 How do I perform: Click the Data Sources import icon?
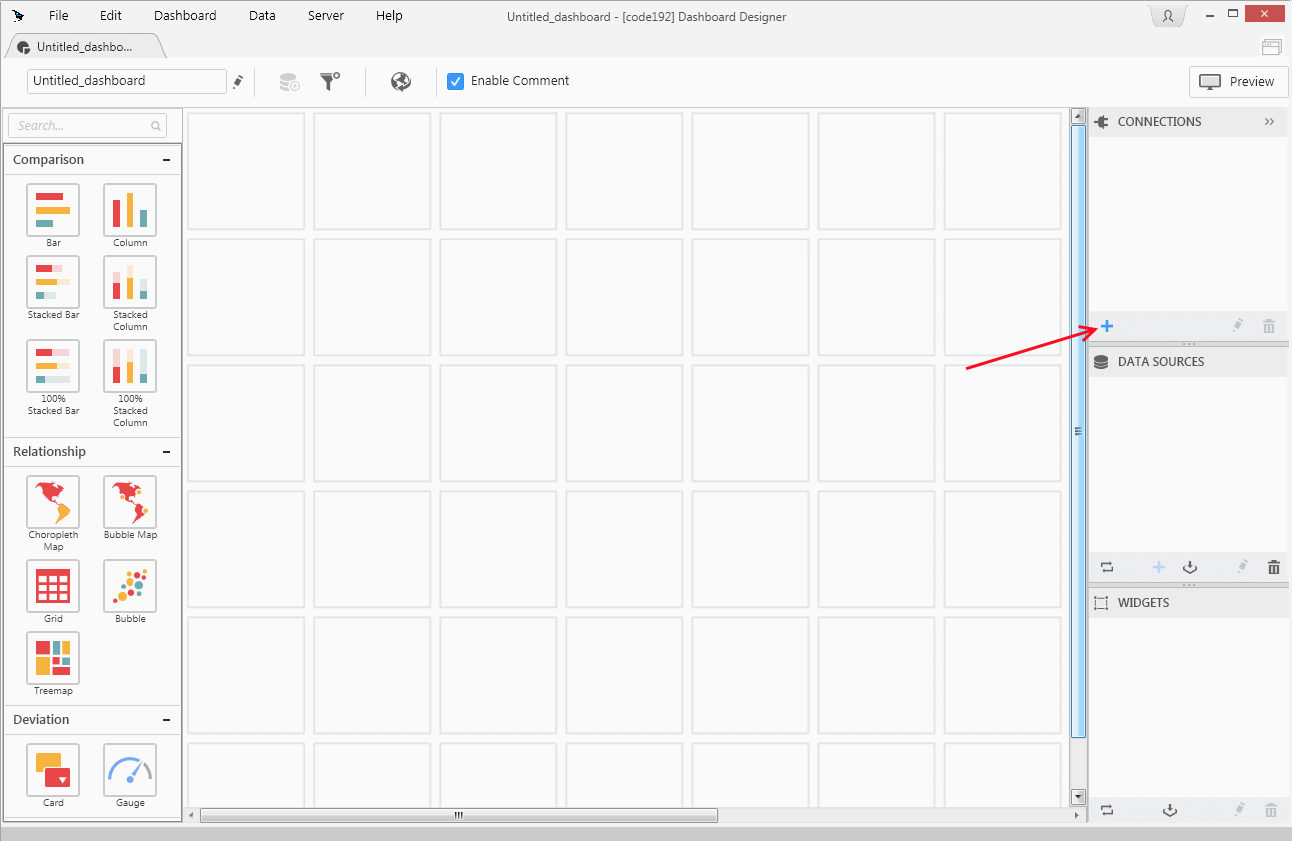pyautogui.click(x=1190, y=567)
